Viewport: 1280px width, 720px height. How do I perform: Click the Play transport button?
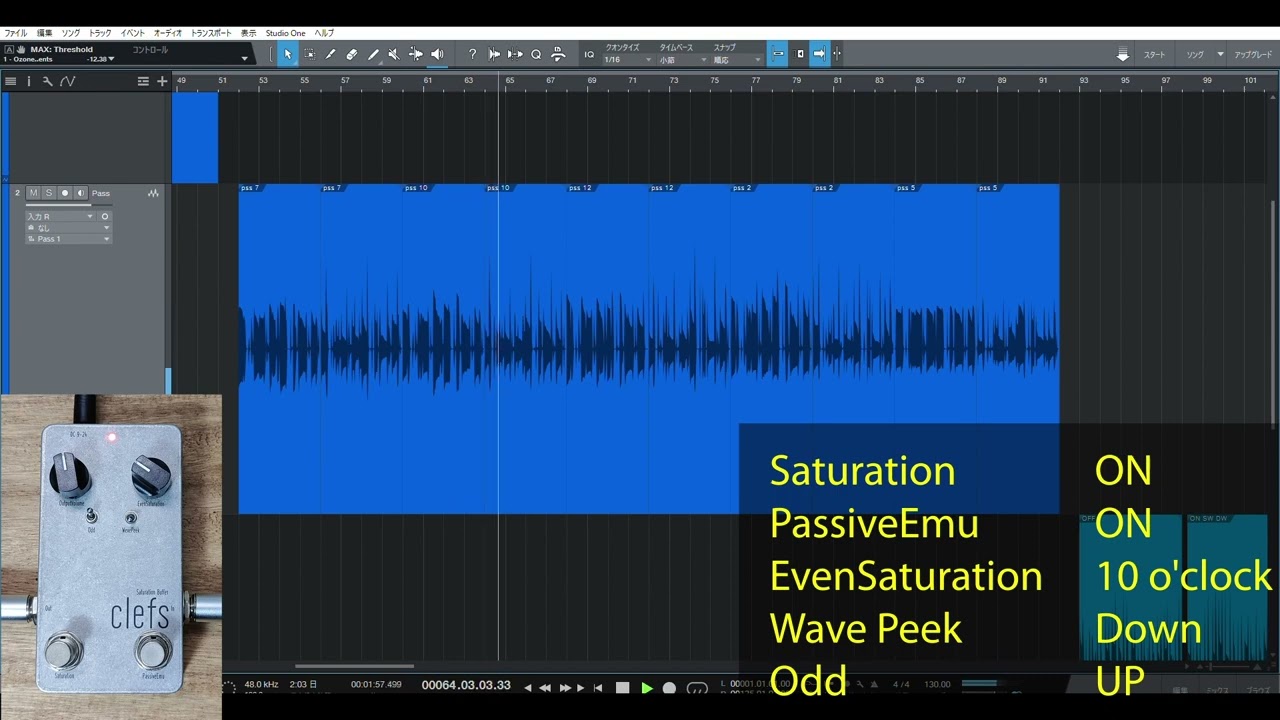[x=646, y=688]
